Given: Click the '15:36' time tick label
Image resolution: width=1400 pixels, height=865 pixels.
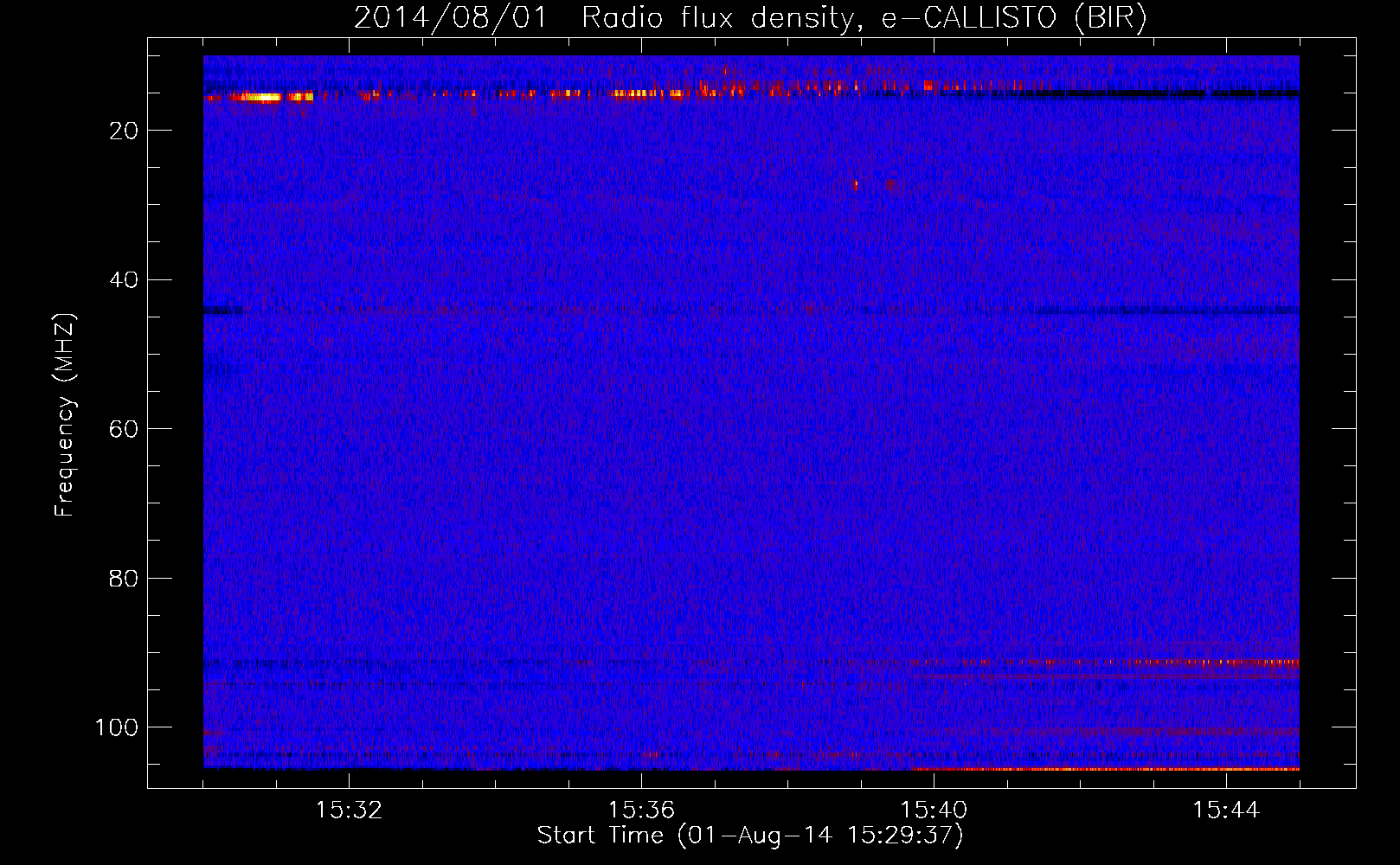Looking at the screenshot, I should coord(641,811).
